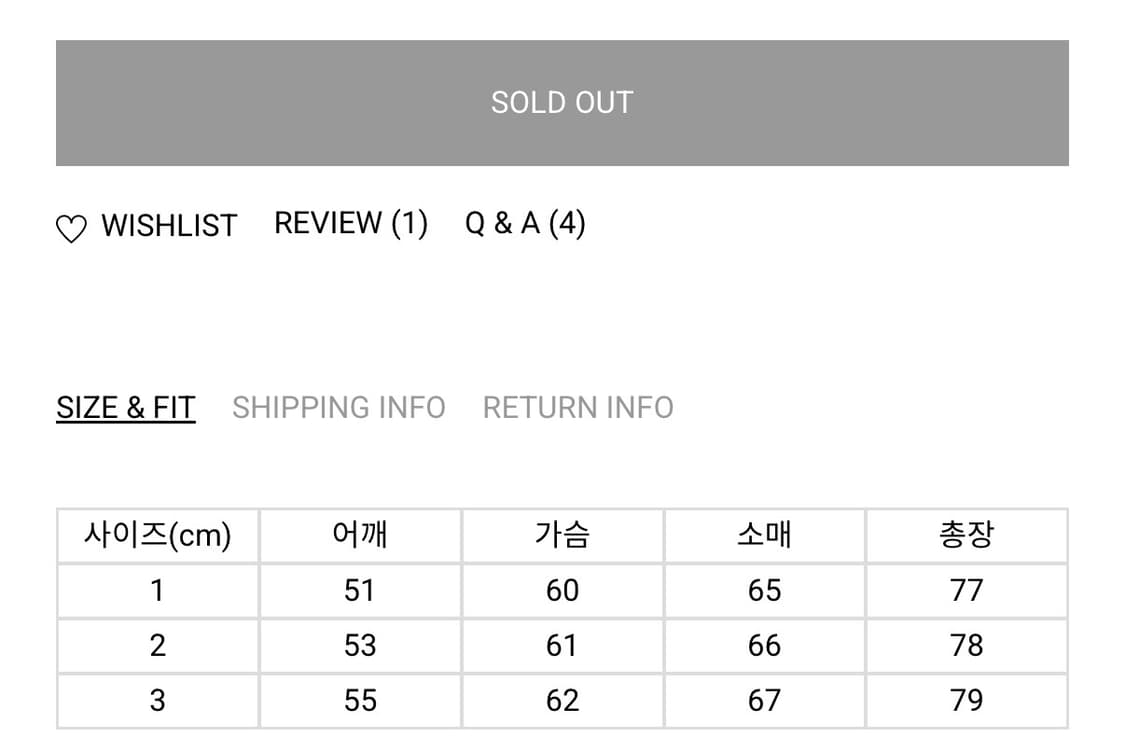Screen dimensions: 1125x751
Task: Select size 3 row label
Action: pos(158,701)
